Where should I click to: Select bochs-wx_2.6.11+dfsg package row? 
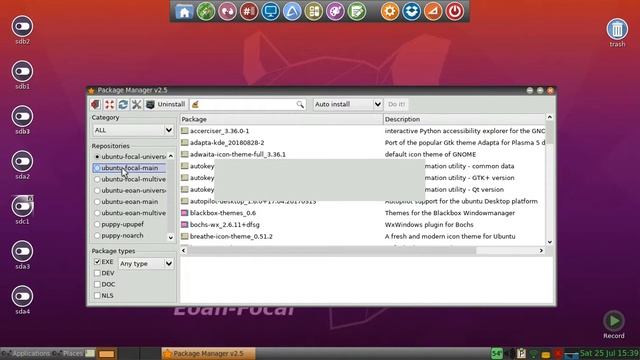(x=362, y=225)
